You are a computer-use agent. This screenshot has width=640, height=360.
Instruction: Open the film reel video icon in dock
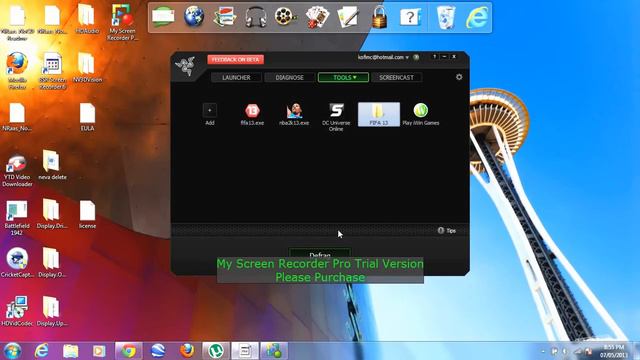[x=285, y=17]
